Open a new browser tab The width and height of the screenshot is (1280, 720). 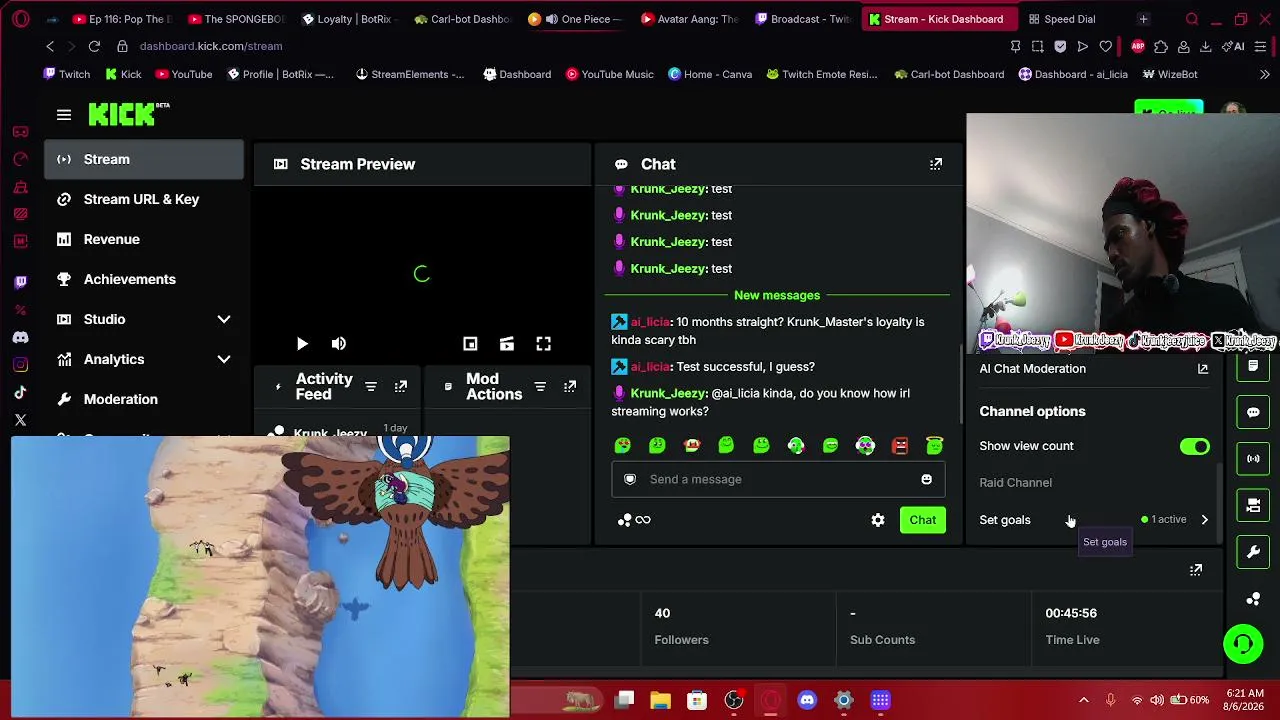point(1143,19)
